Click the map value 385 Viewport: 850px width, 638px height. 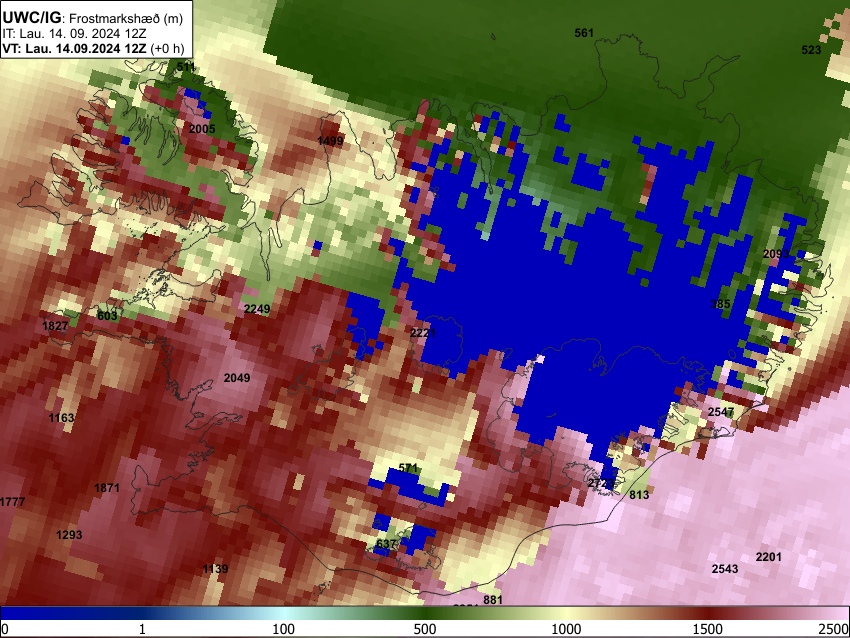coord(720,304)
